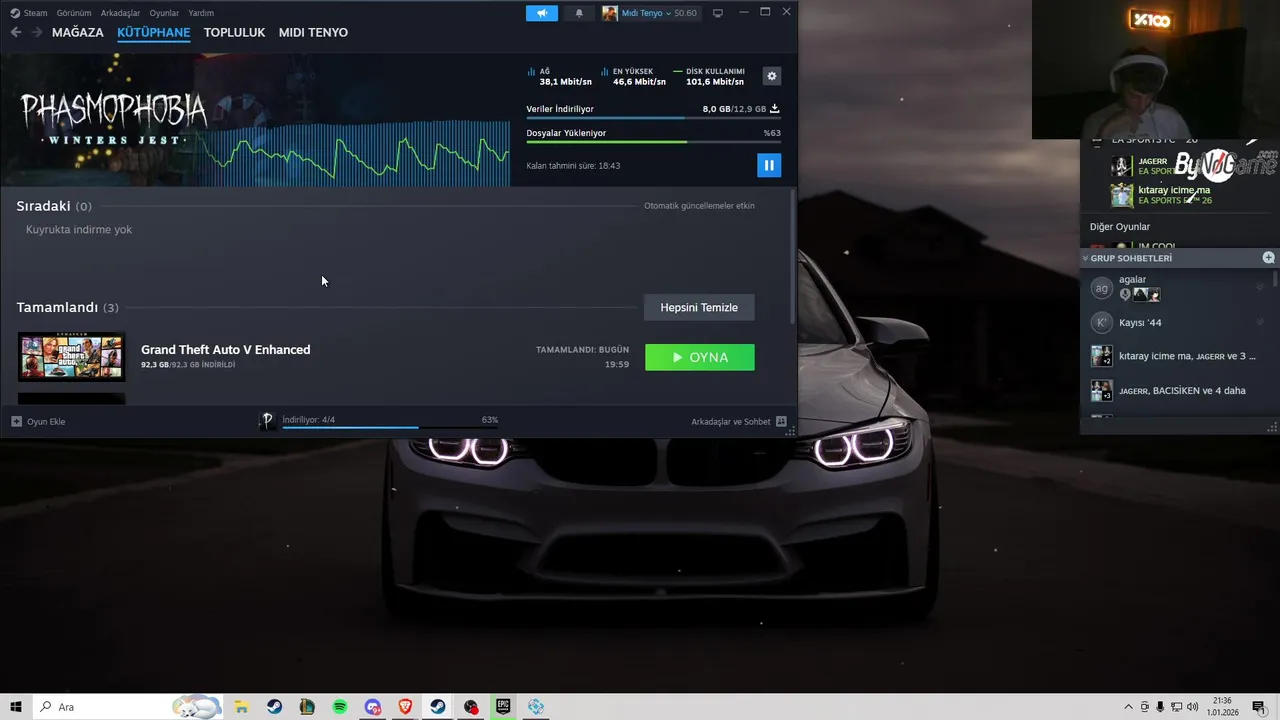Pause the Phasmophobia download
Viewport: 1280px width, 720px height.
pyautogui.click(x=769, y=165)
